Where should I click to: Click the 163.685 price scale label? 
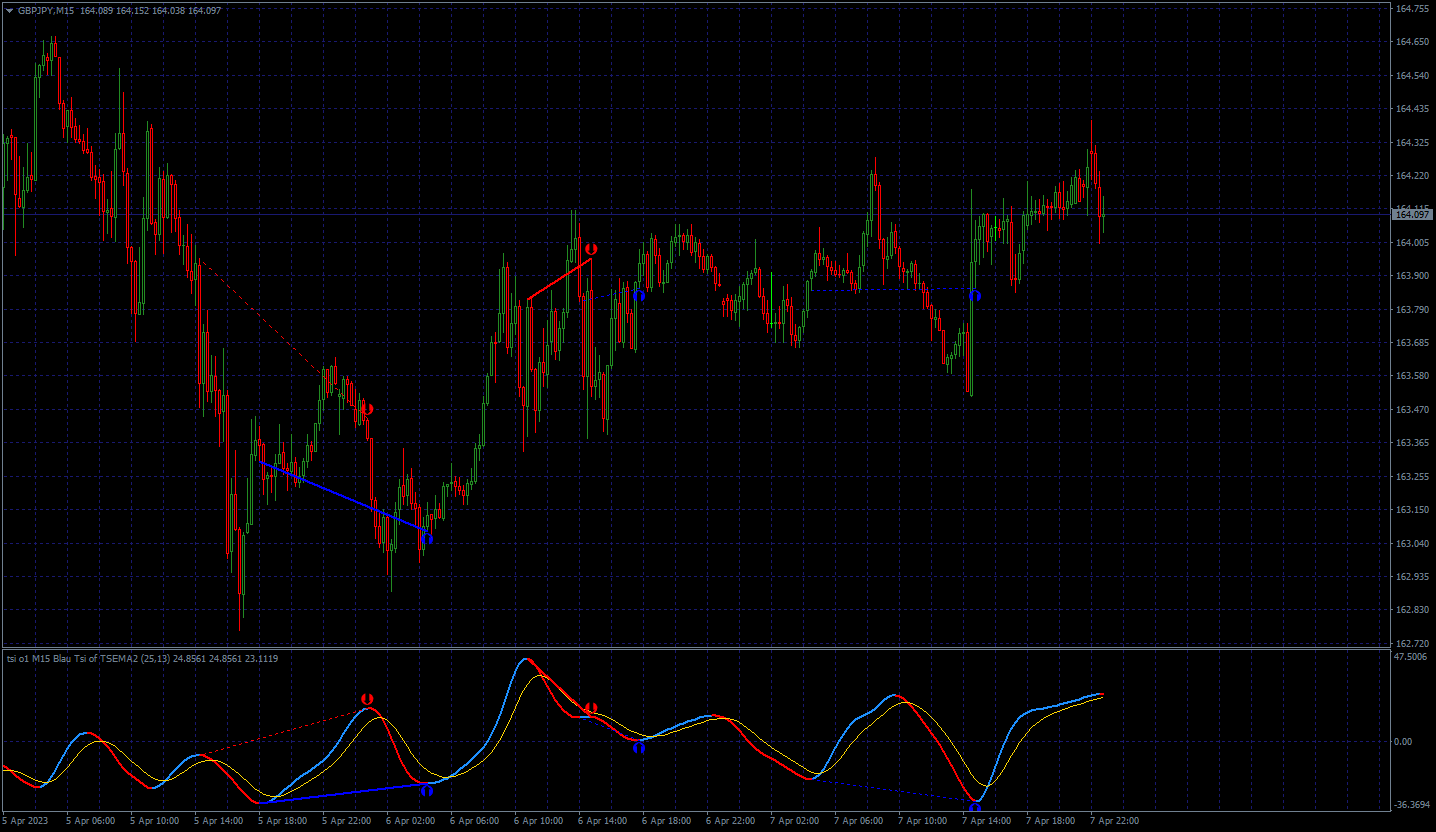coord(1411,342)
